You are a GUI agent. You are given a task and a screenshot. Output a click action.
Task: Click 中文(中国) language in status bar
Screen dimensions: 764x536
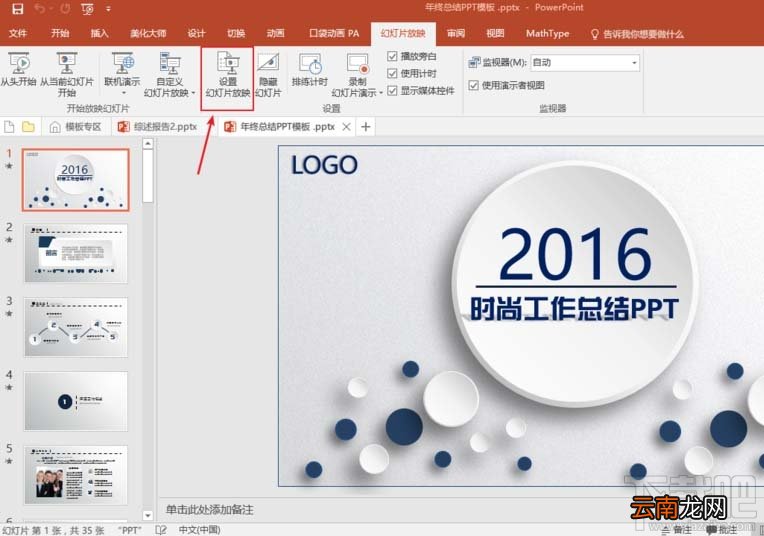(199, 530)
